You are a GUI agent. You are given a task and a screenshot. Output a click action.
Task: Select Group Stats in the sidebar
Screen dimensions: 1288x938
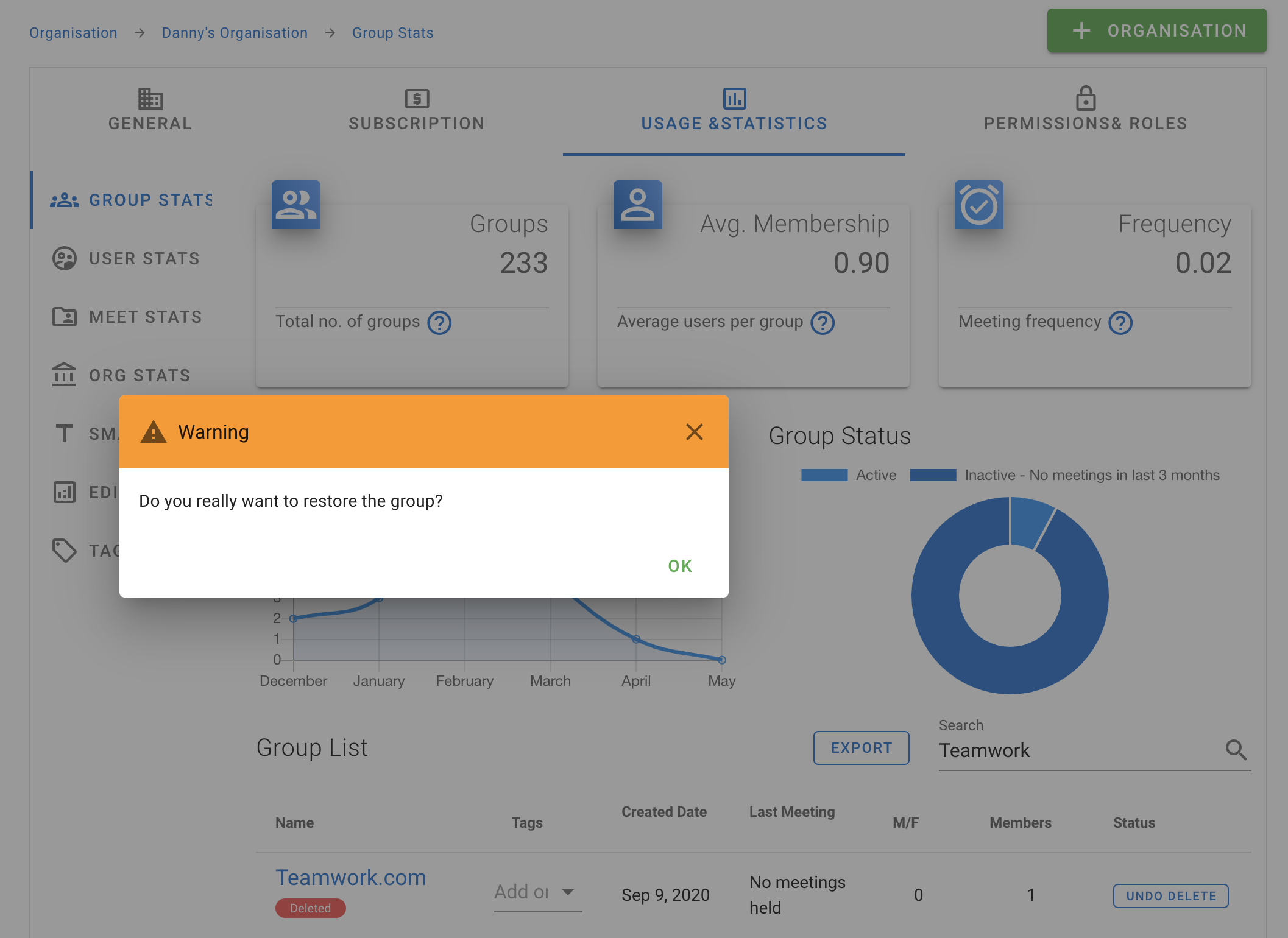pyautogui.click(x=132, y=200)
